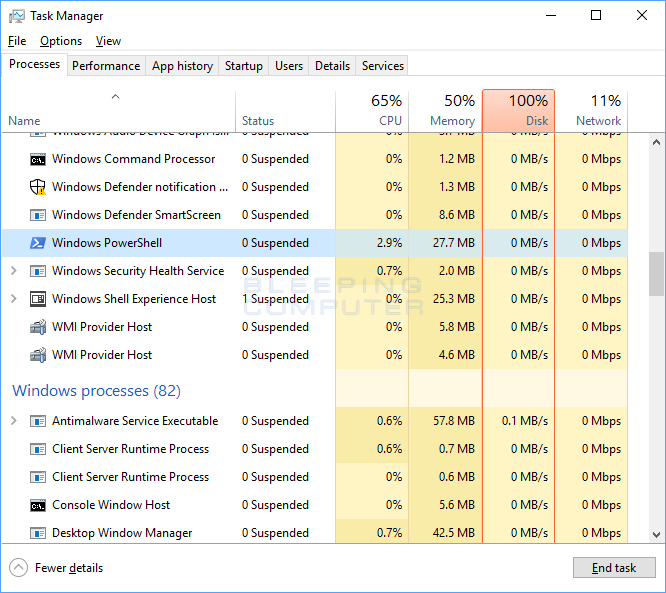Switch to the Performance tab
Image resolution: width=666 pixels, height=593 pixels.
point(106,66)
